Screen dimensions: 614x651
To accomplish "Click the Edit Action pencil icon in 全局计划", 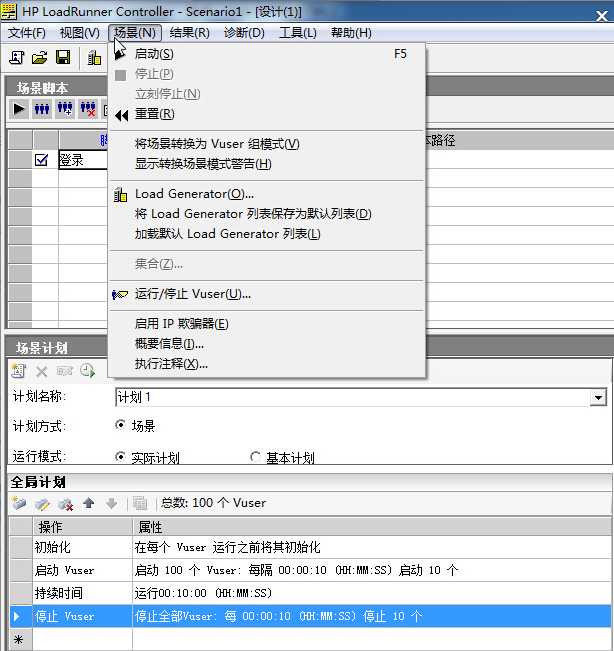I will tap(42, 504).
